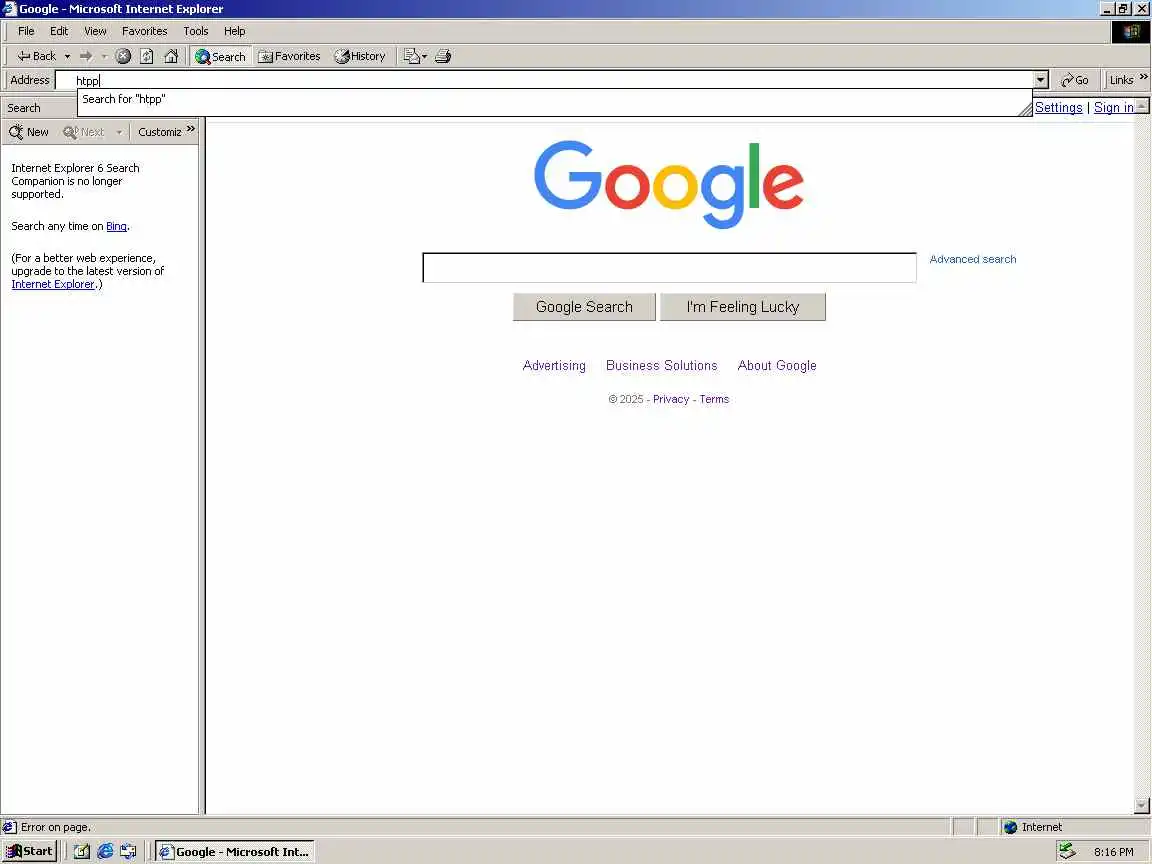The width and height of the screenshot is (1152, 864).
Task: Click the page scrollbar down arrow
Action: click(x=1142, y=806)
